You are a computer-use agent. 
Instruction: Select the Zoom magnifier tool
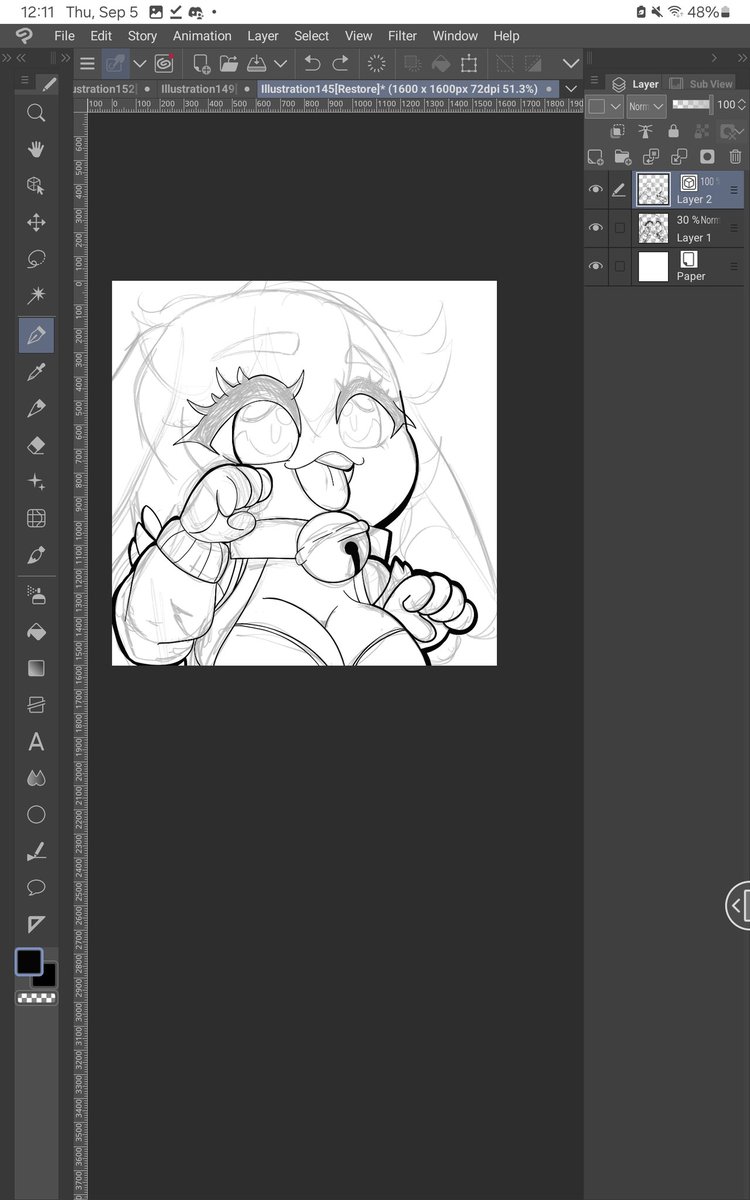[x=36, y=113]
